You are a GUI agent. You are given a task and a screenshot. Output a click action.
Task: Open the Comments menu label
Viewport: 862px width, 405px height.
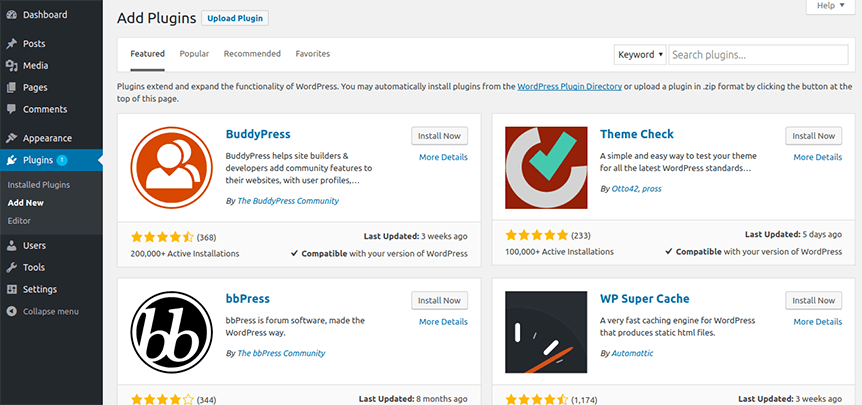point(45,109)
